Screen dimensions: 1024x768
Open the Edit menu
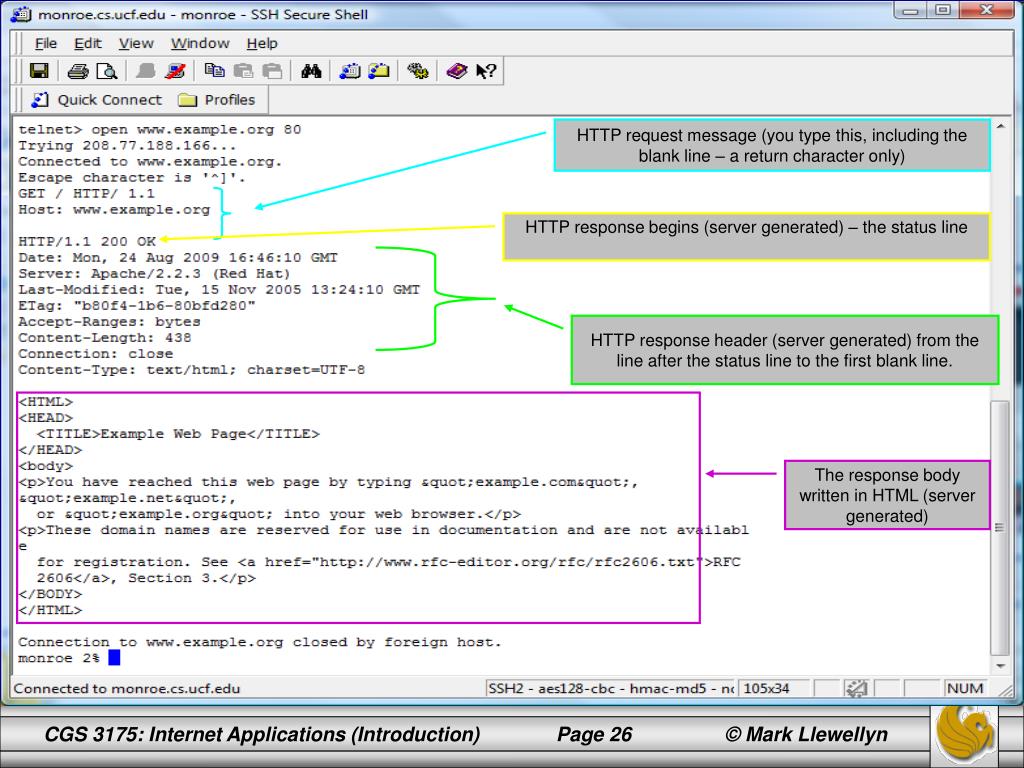tap(88, 44)
